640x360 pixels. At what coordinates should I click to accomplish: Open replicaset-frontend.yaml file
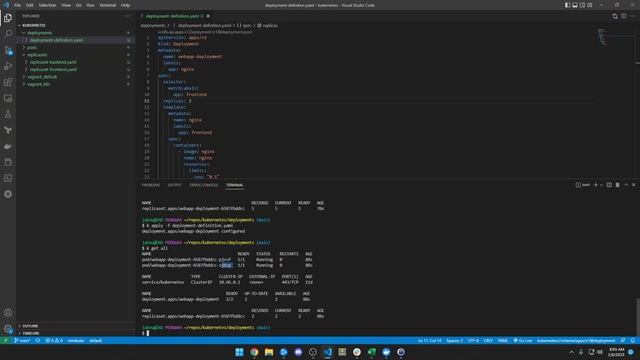[53, 69]
